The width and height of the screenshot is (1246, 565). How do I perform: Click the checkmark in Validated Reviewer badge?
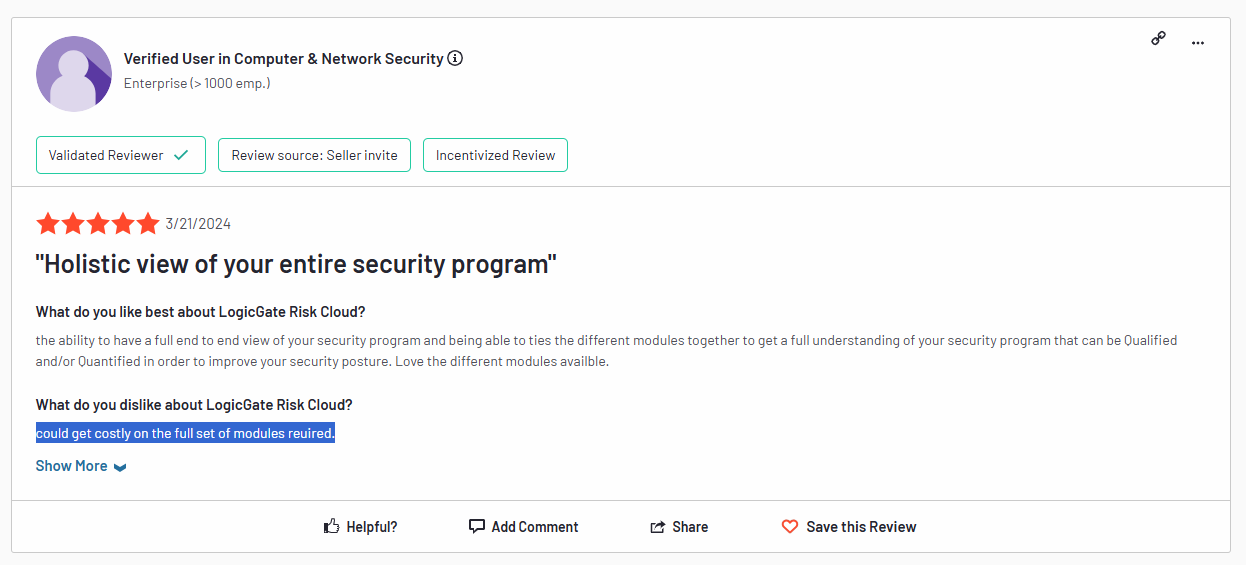[x=181, y=155]
